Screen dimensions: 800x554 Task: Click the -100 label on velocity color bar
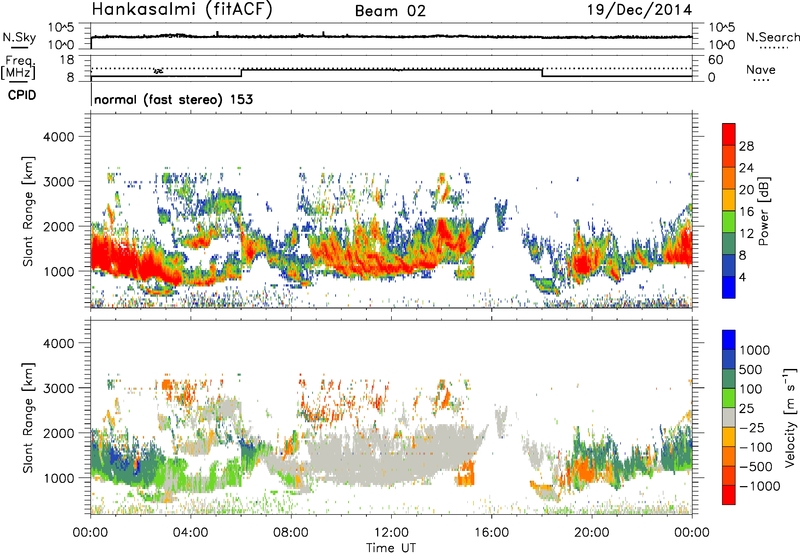coord(756,447)
